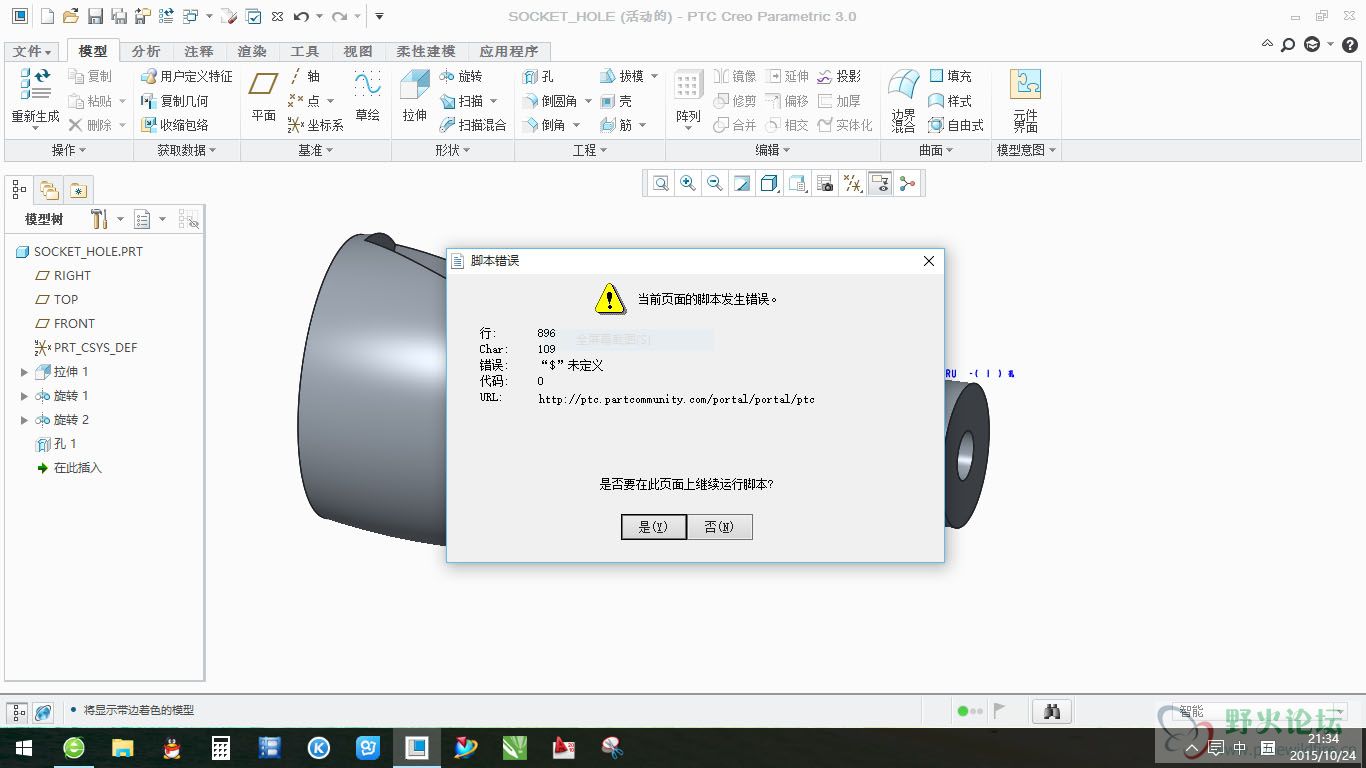Click the find binoculars icon in status bar
The height and width of the screenshot is (768, 1366).
(1052, 711)
